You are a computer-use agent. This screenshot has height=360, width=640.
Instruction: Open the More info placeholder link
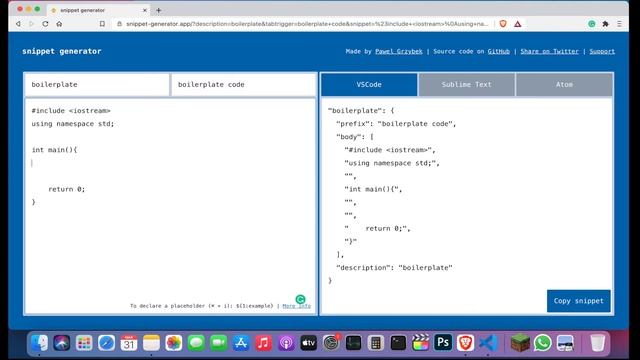click(x=296, y=306)
